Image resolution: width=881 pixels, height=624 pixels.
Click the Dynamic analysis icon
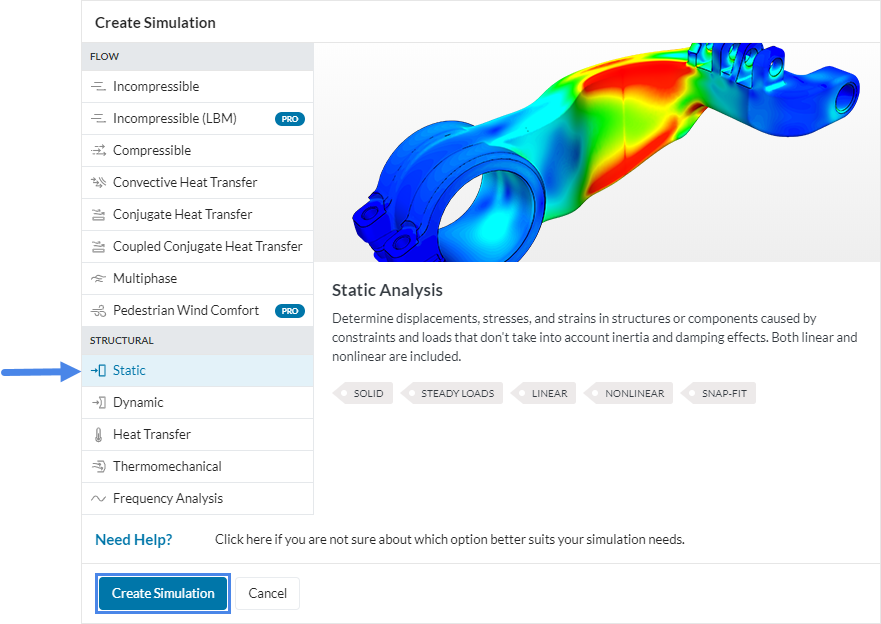coord(98,403)
